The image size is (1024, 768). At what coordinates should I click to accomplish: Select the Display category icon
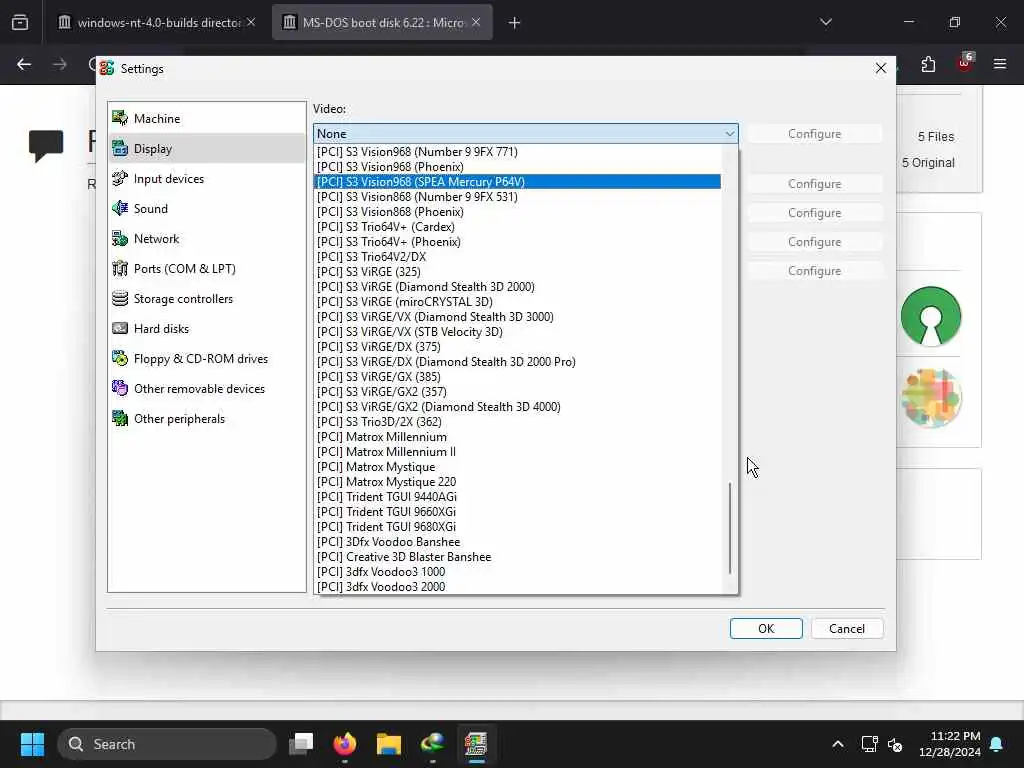[120, 148]
